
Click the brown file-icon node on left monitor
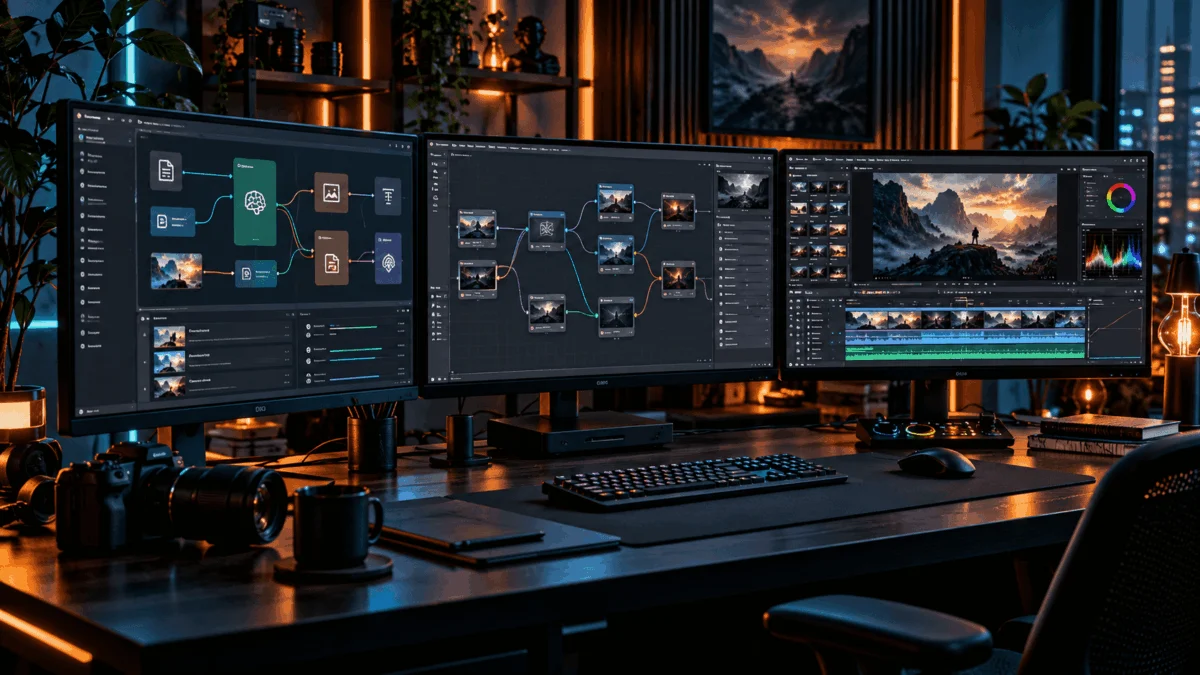tap(331, 258)
